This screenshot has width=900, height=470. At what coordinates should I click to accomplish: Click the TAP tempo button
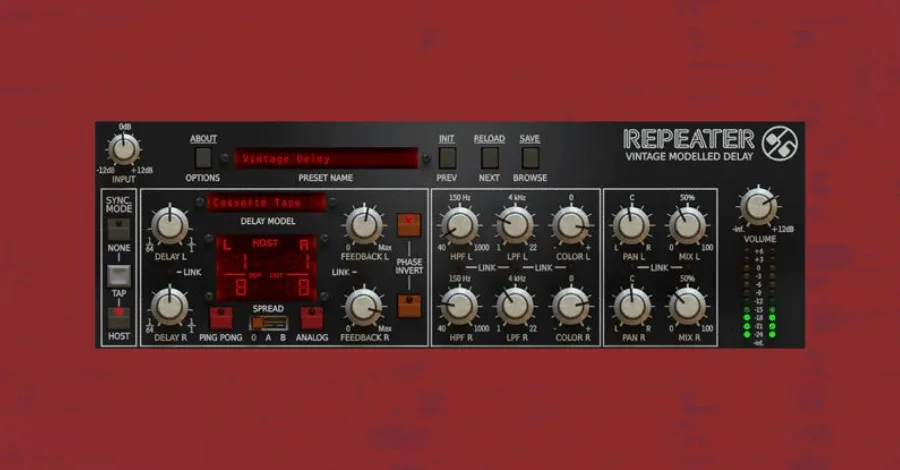119,276
